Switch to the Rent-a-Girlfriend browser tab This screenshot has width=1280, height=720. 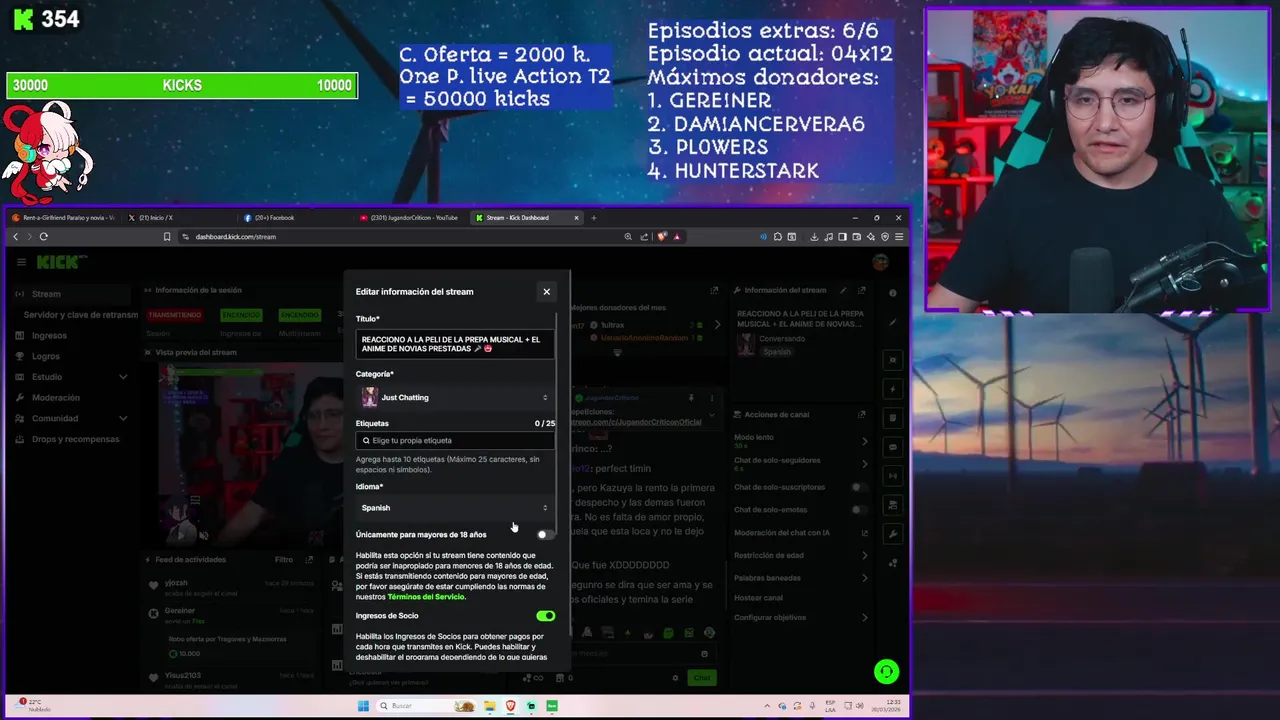point(64,218)
